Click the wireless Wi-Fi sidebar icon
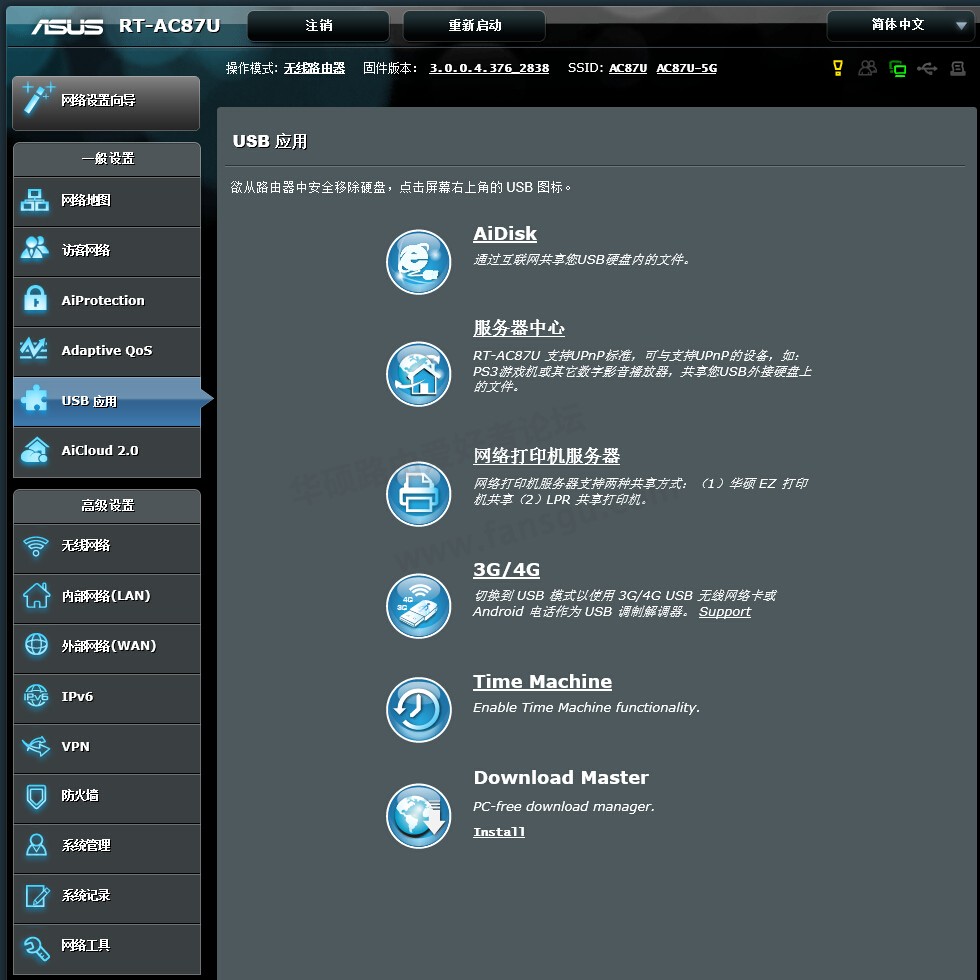The height and width of the screenshot is (980, 980). point(36,546)
